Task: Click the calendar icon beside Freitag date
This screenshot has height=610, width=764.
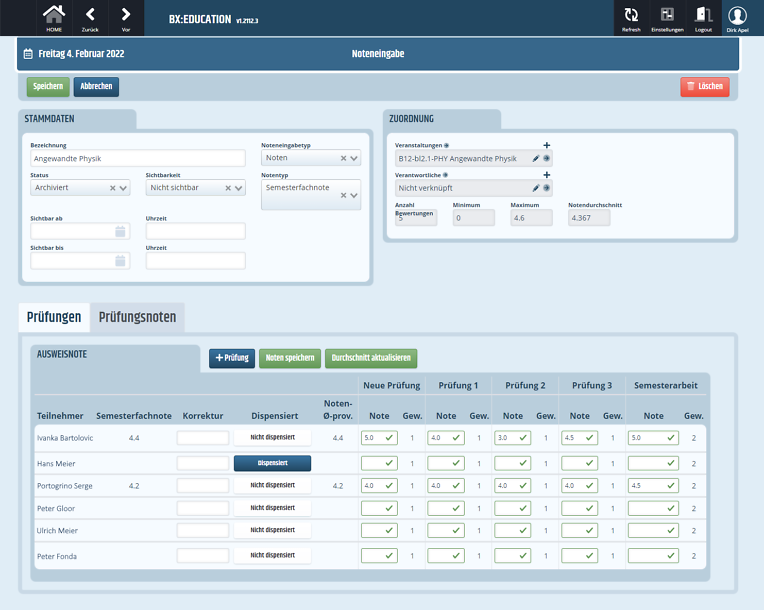Action: tap(28, 54)
